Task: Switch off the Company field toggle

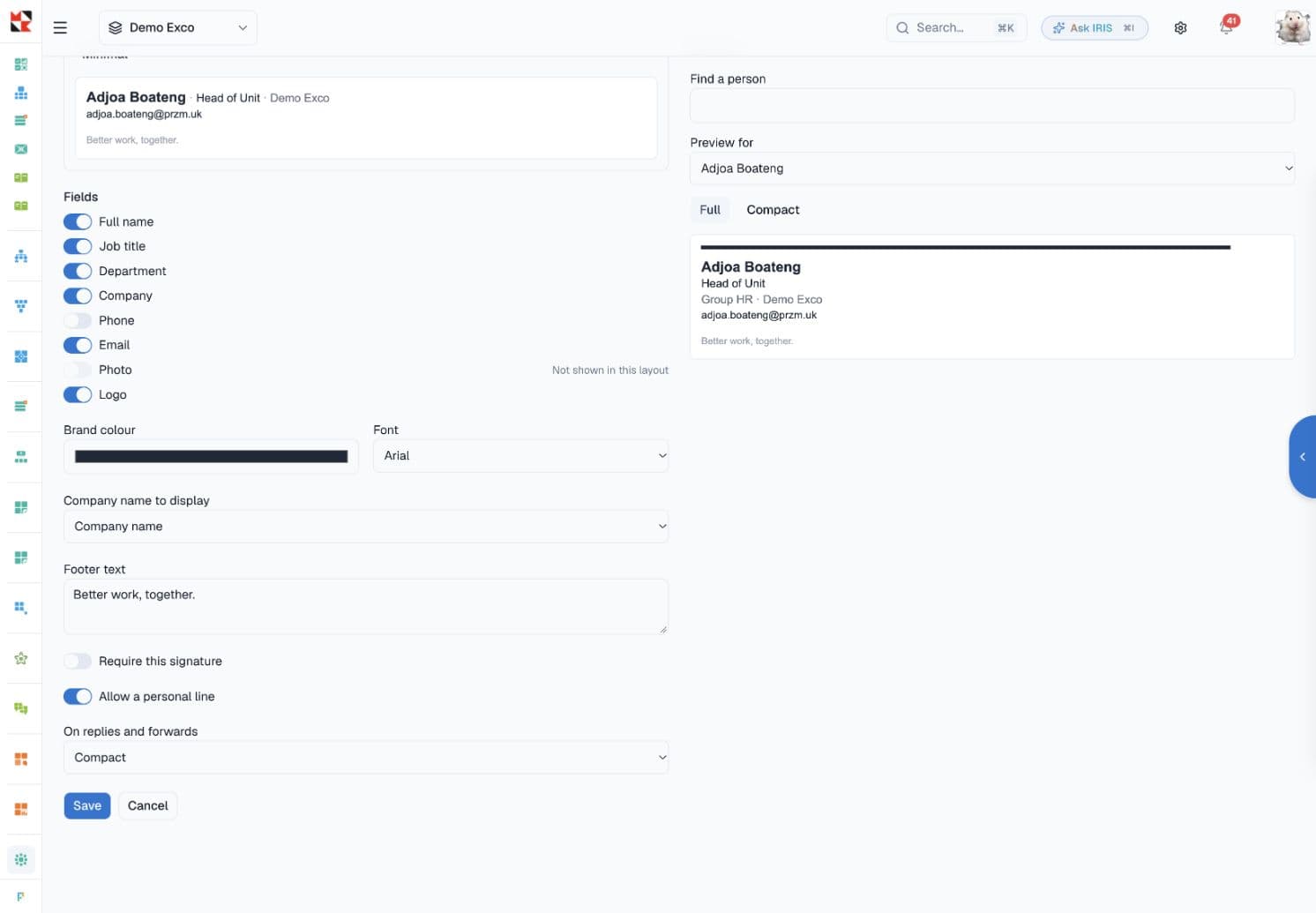Action: tap(78, 296)
